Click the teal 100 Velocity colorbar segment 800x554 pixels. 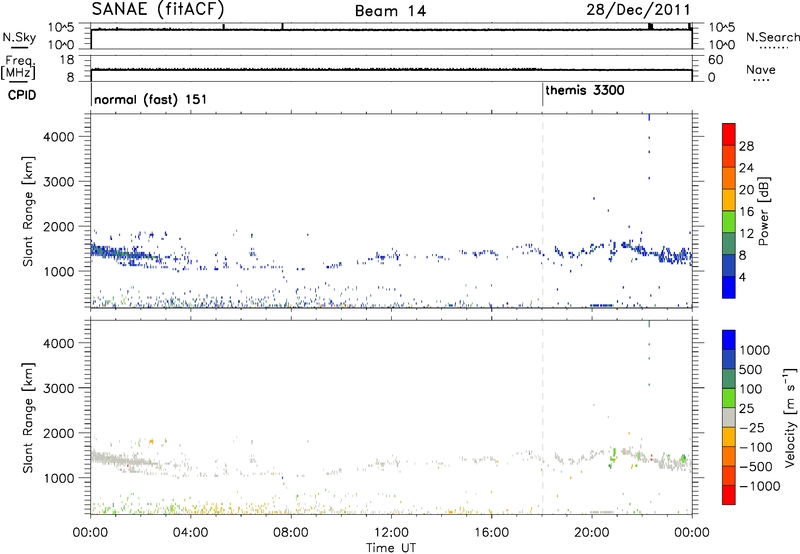[x=729, y=379]
